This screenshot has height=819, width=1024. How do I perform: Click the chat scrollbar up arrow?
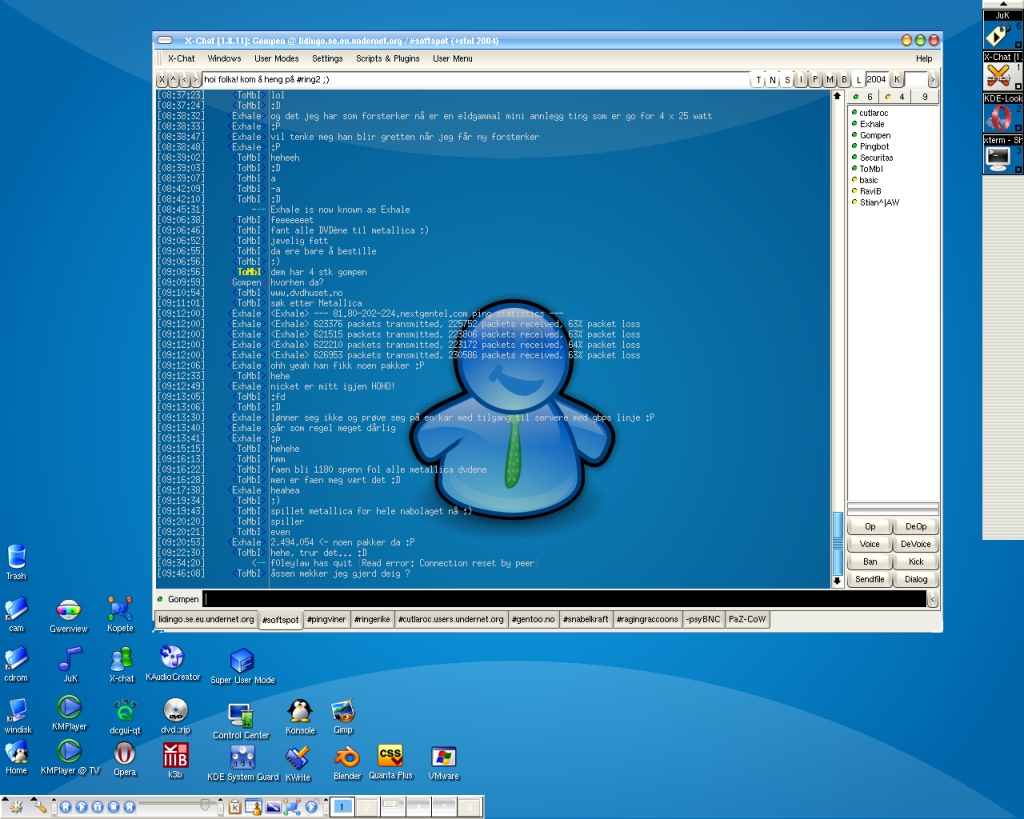click(837, 96)
